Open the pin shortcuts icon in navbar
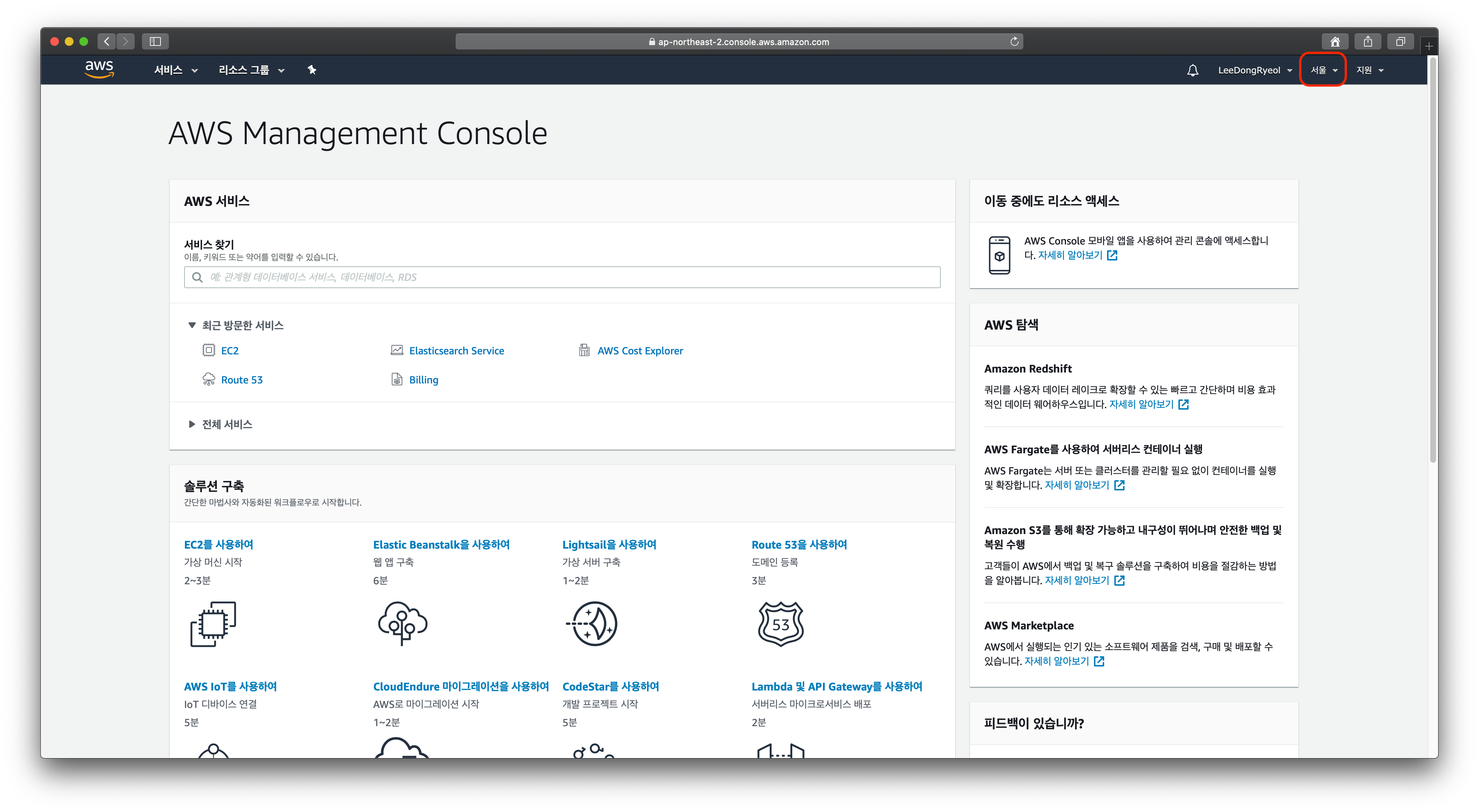Image resolution: width=1479 pixels, height=812 pixels. tap(312, 70)
